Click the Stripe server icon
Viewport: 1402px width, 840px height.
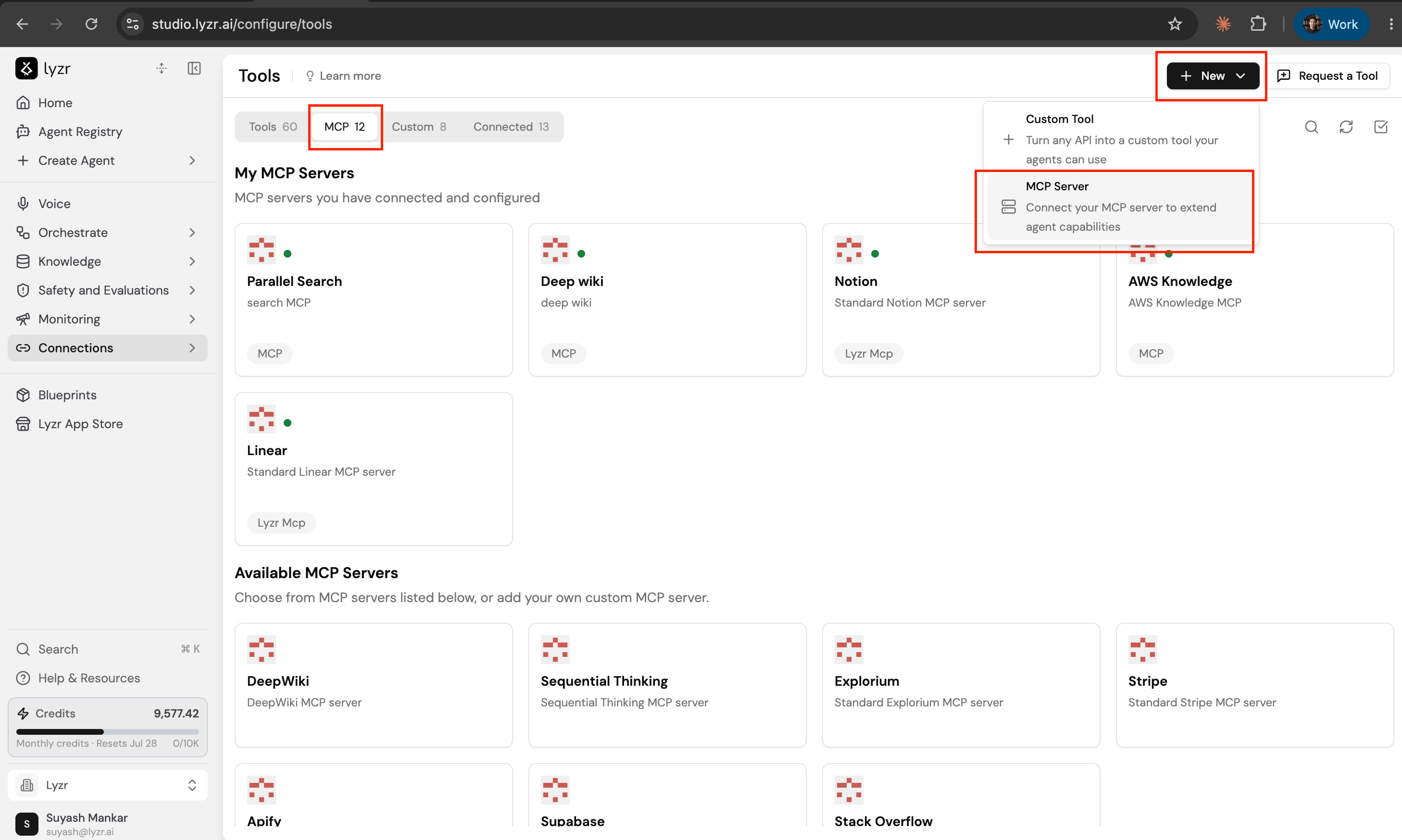[1143, 649]
